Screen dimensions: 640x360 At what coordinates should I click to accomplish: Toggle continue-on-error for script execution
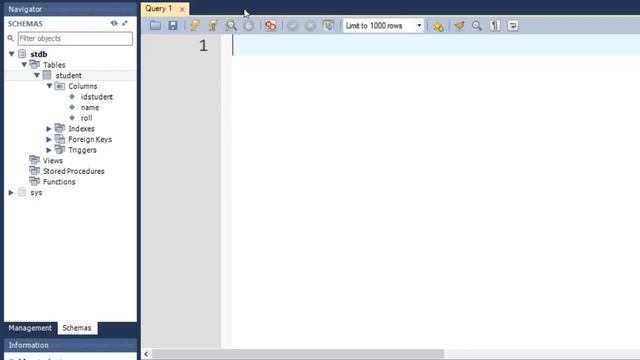271,26
